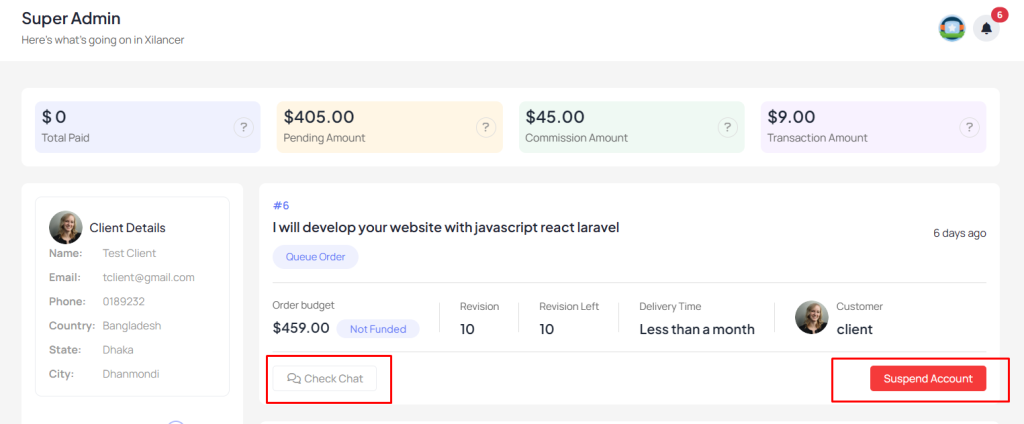The image size is (1024, 424).
Task: Click the Total Paid help question mark
Action: click(244, 127)
